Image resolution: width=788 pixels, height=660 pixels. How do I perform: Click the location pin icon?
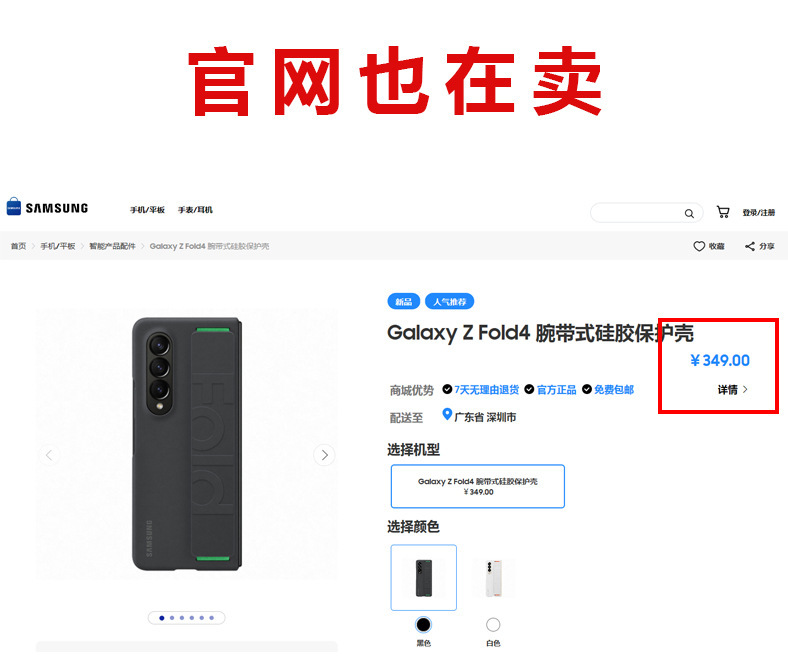(x=447, y=414)
